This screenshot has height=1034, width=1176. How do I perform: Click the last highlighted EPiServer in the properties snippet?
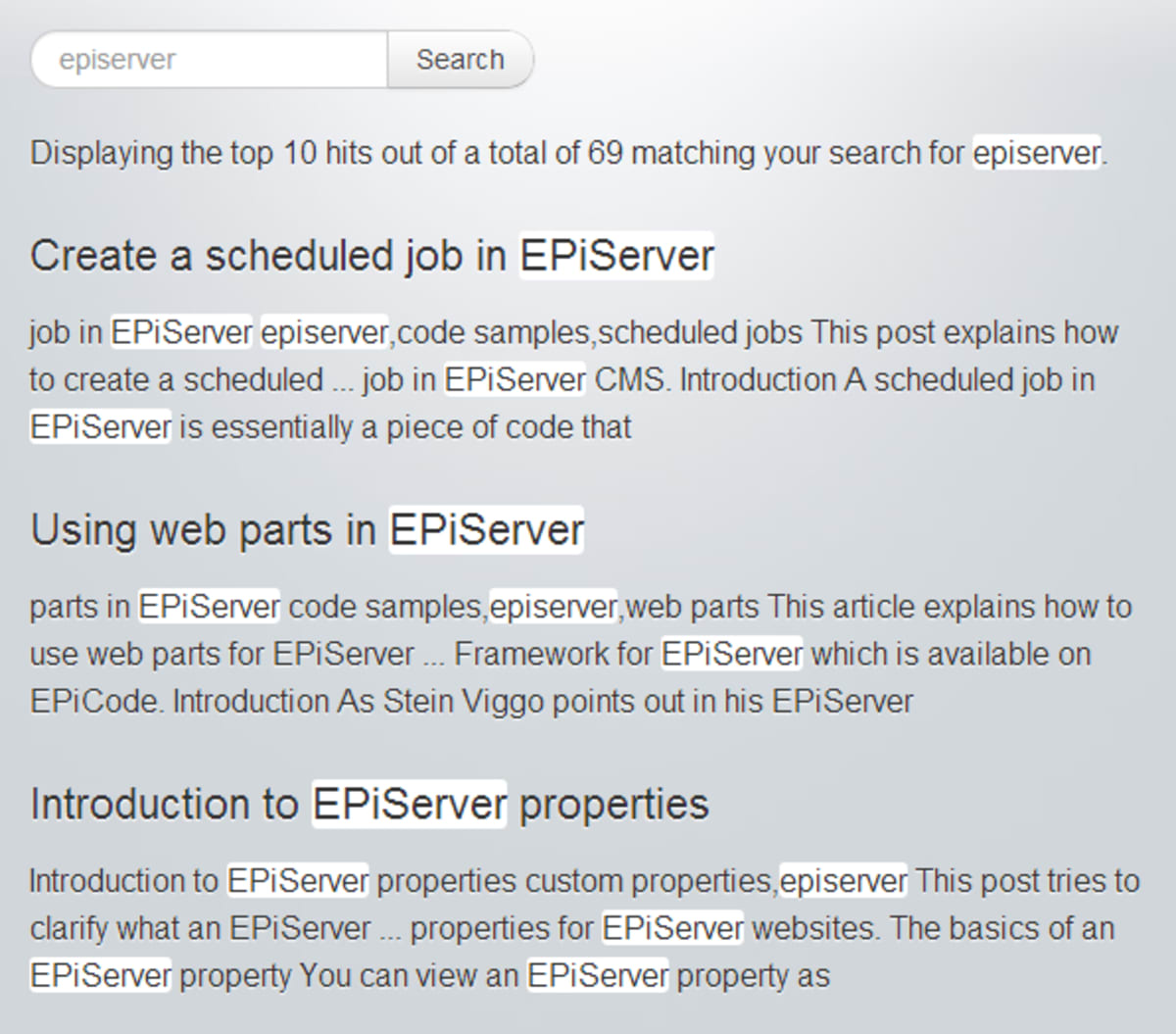click(598, 975)
